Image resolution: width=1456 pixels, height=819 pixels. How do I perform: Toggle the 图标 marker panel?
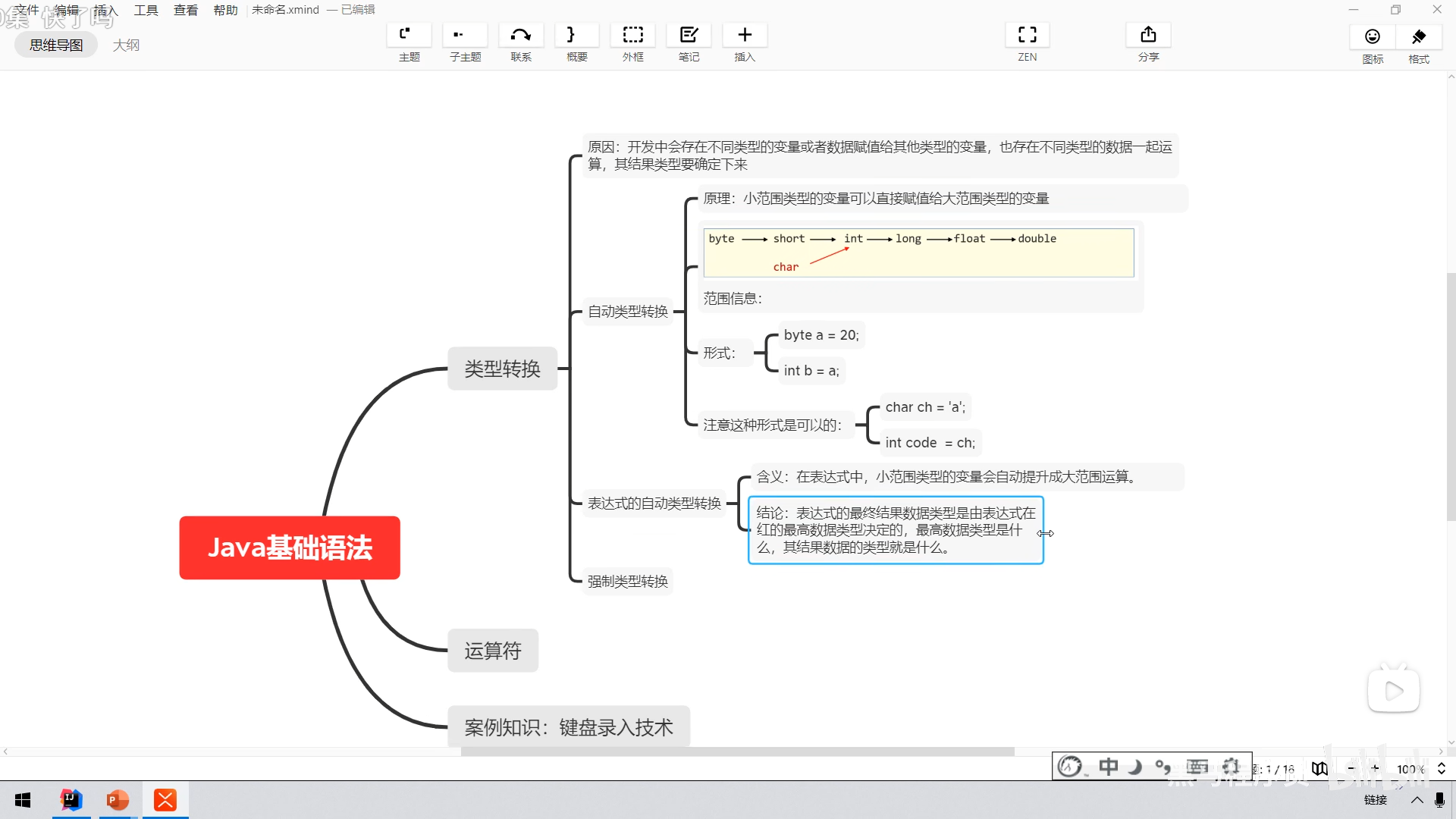(1373, 37)
